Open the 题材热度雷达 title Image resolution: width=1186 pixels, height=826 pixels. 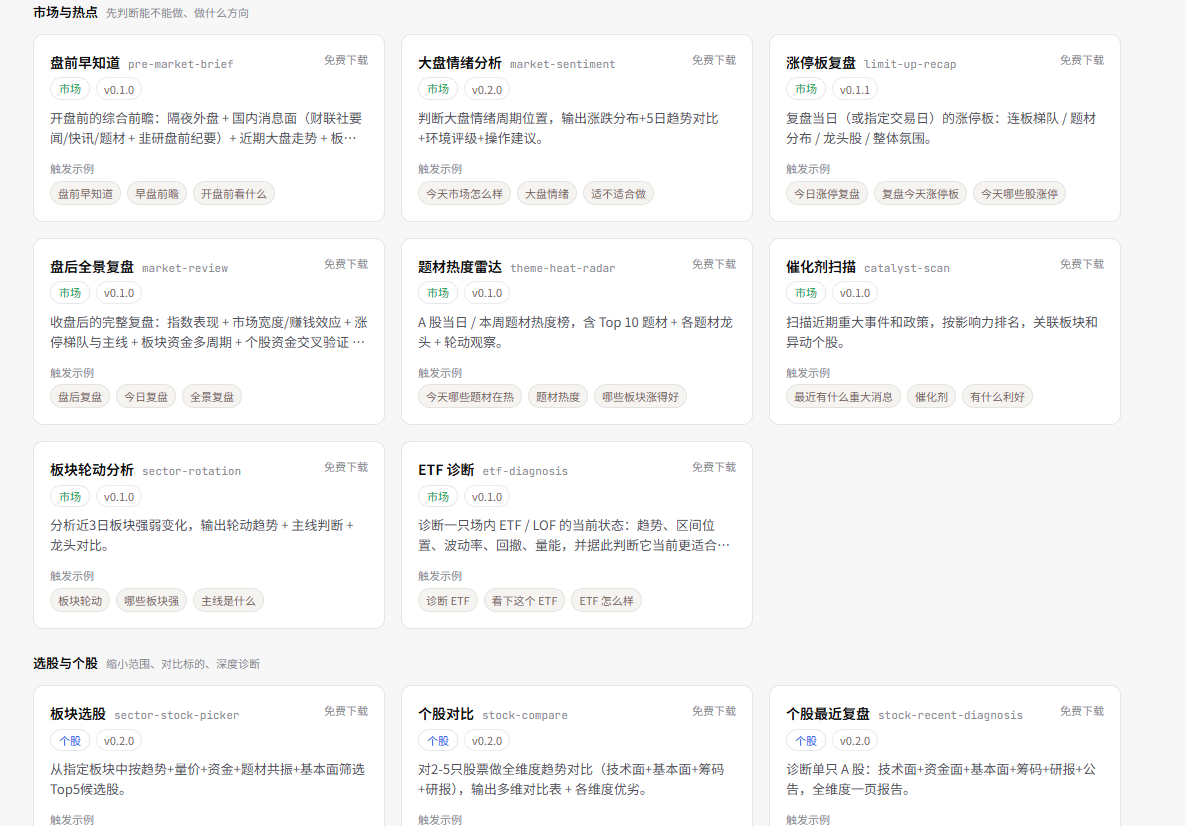[x=460, y=267]
